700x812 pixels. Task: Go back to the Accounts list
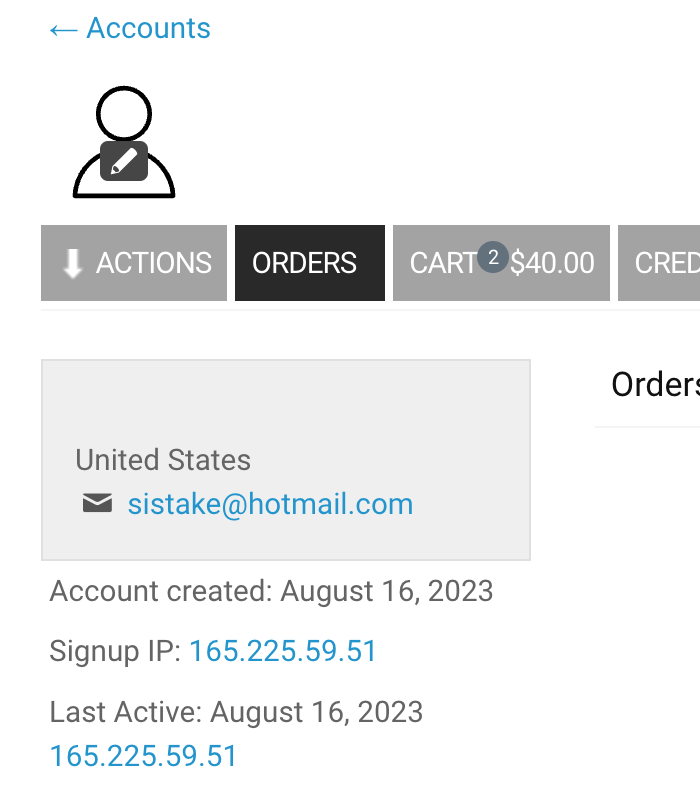coord(130,28)
